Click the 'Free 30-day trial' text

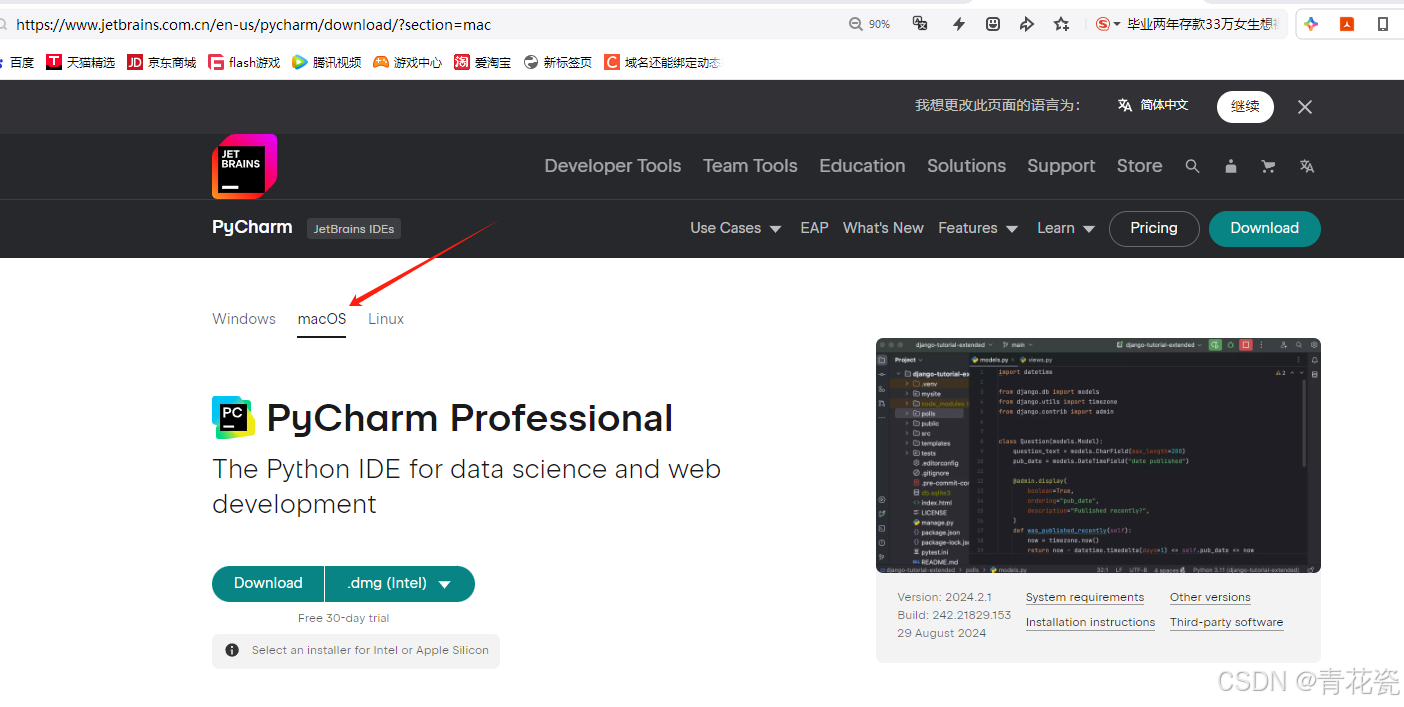coord(343,618)
